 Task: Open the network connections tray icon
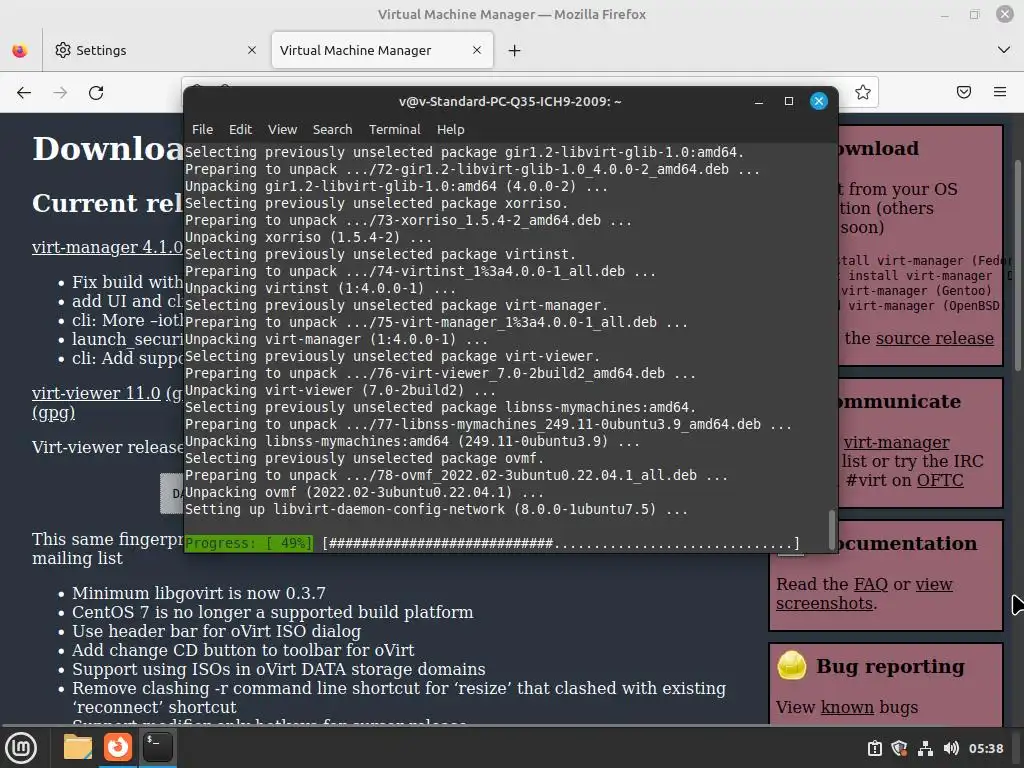click(925, 748)
